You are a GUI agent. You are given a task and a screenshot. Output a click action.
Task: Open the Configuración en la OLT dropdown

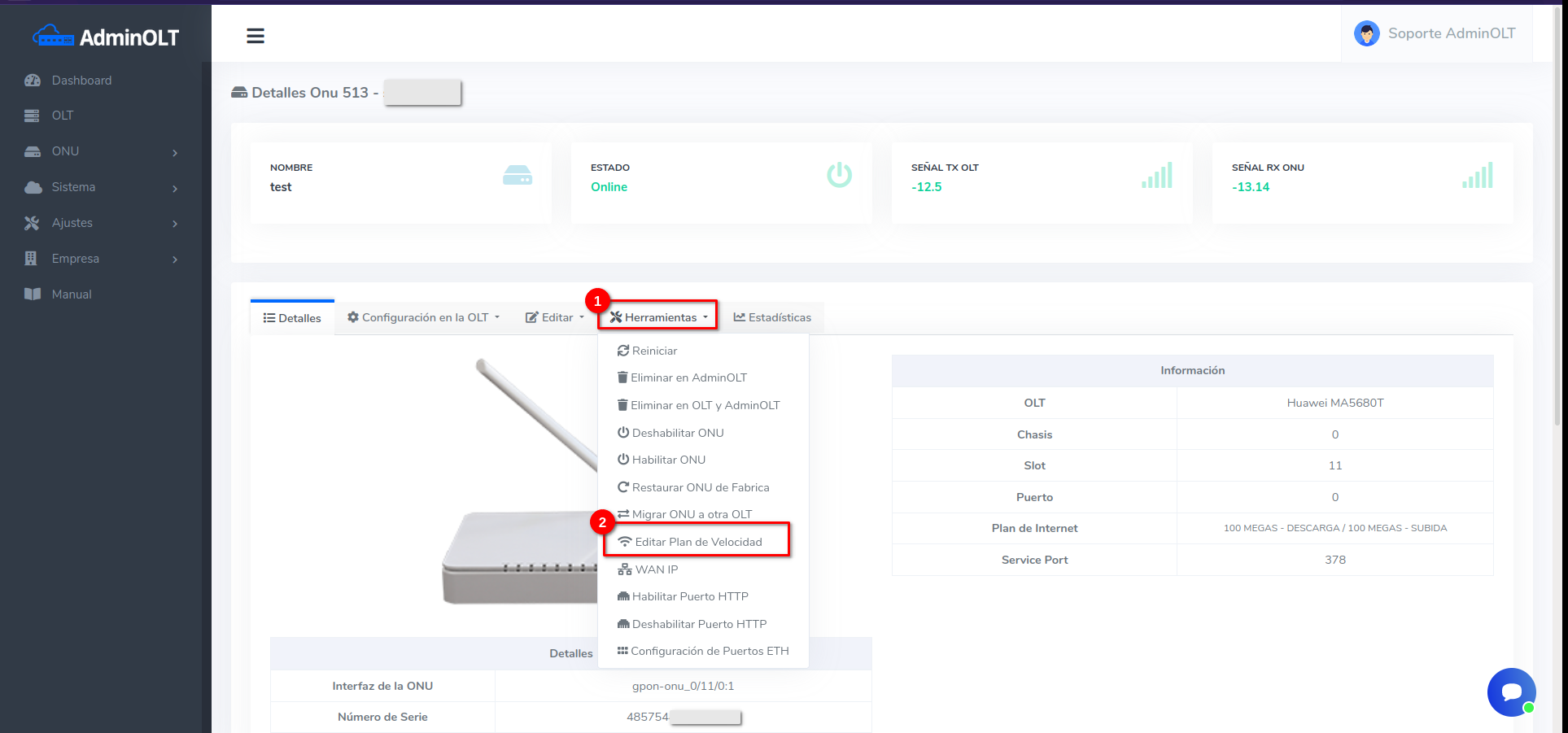[x=423, y=317]
